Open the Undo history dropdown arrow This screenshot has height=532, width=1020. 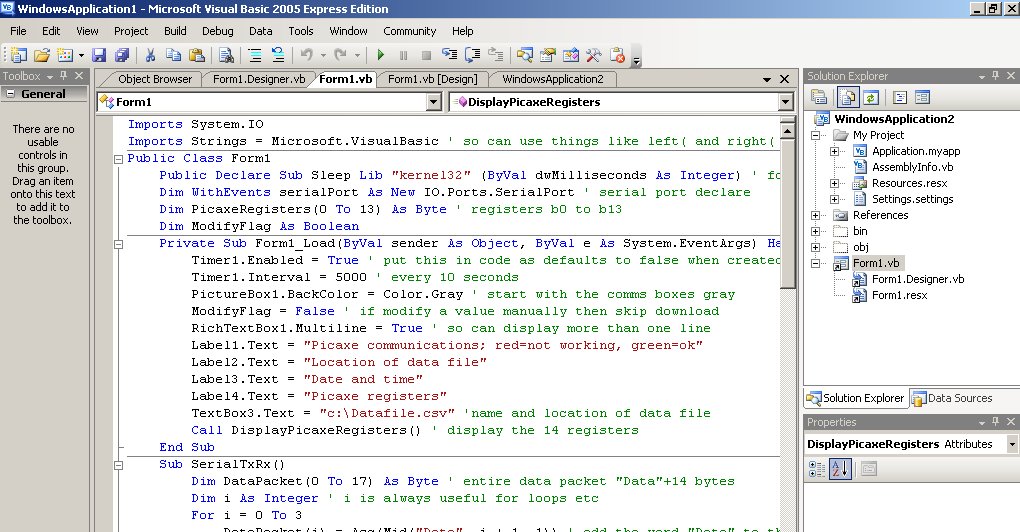pyautogui.click(x=323, y=55)
